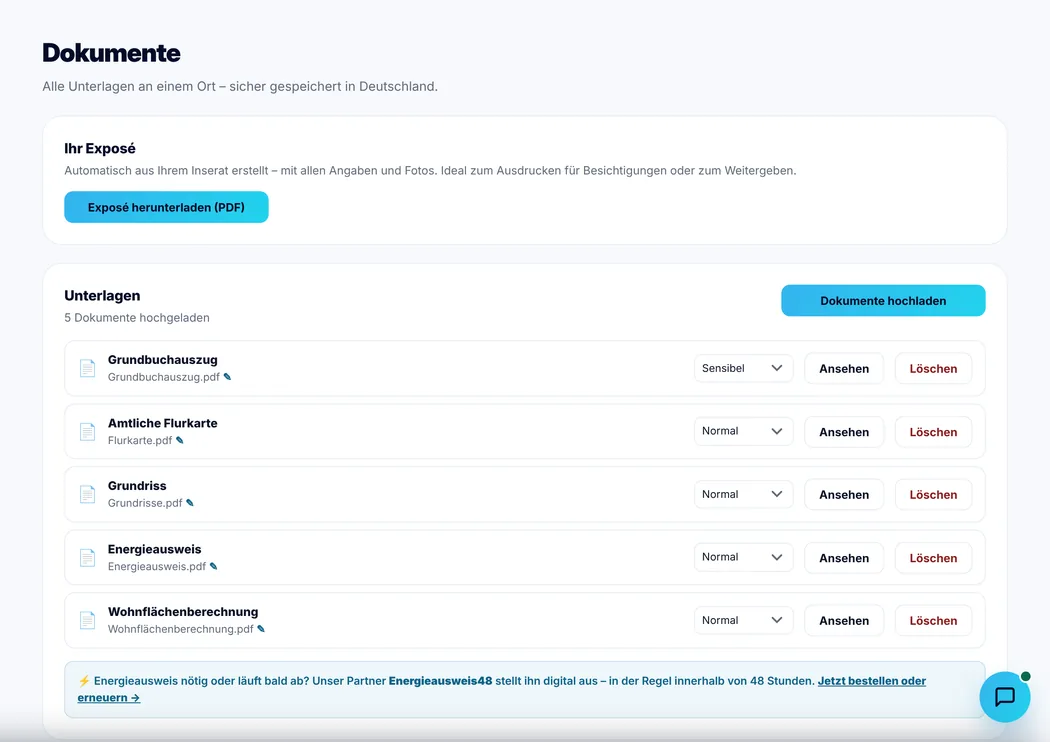The image size is (1050, 742).
Task: Remove Energieausweis with Löschen
Action: click(x=933, y=558)
